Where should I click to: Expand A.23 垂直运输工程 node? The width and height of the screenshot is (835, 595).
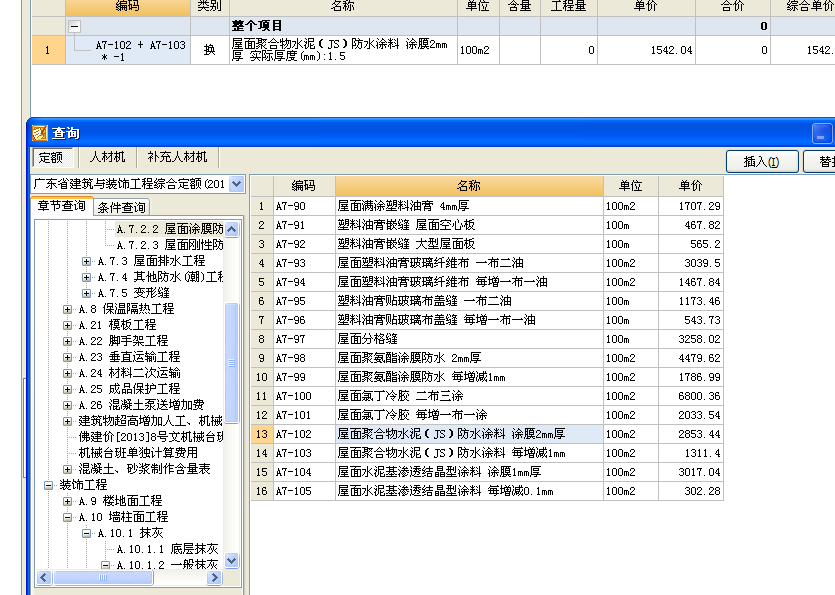(67, 357)
